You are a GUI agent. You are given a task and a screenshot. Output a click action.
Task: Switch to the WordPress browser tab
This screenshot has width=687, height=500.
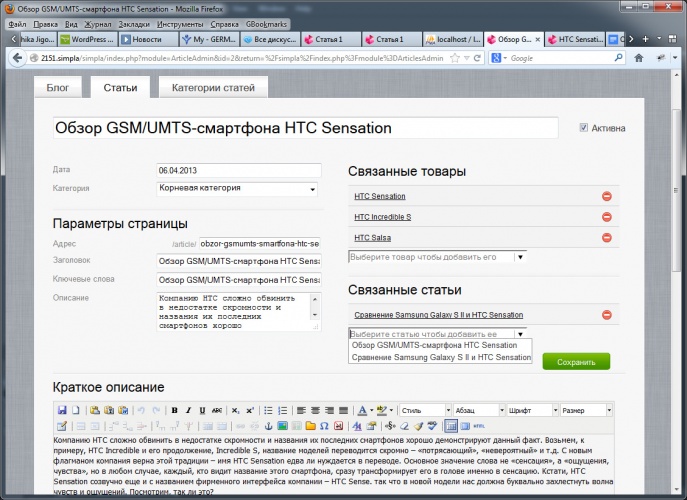tap(88, 39)
